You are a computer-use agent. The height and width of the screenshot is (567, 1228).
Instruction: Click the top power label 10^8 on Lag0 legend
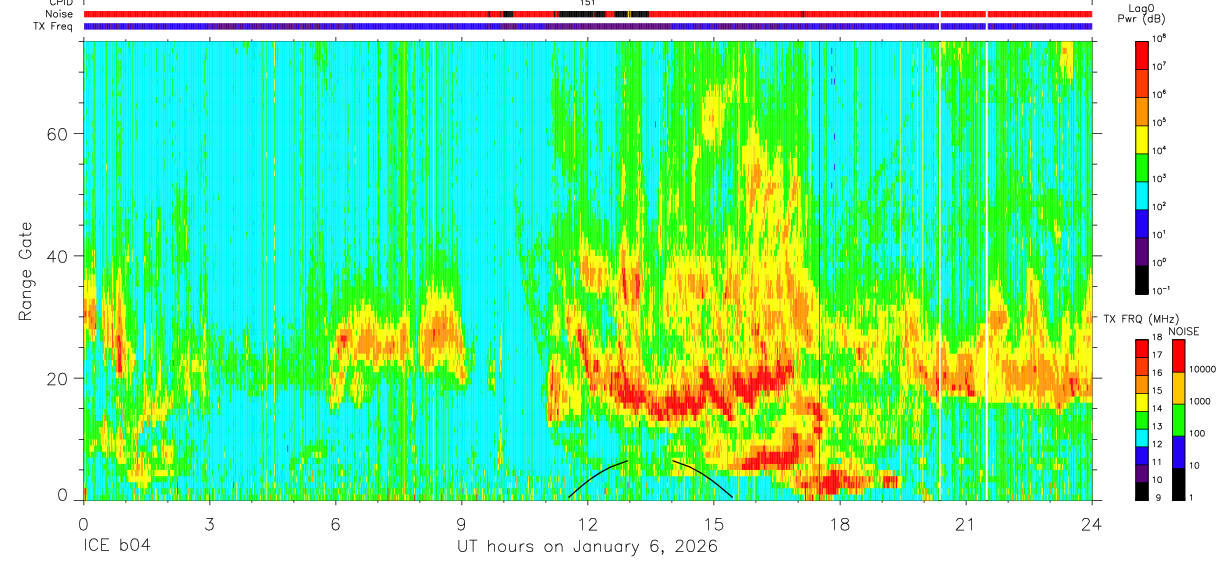1159,39
